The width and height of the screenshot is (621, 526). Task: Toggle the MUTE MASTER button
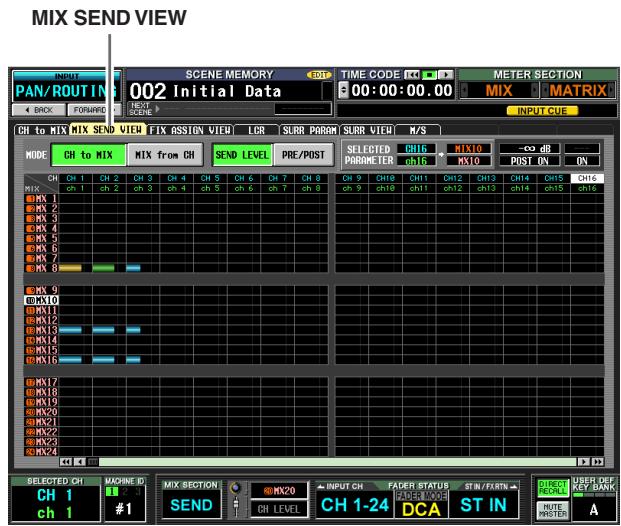pyautogui.click(x=553, y=510)
